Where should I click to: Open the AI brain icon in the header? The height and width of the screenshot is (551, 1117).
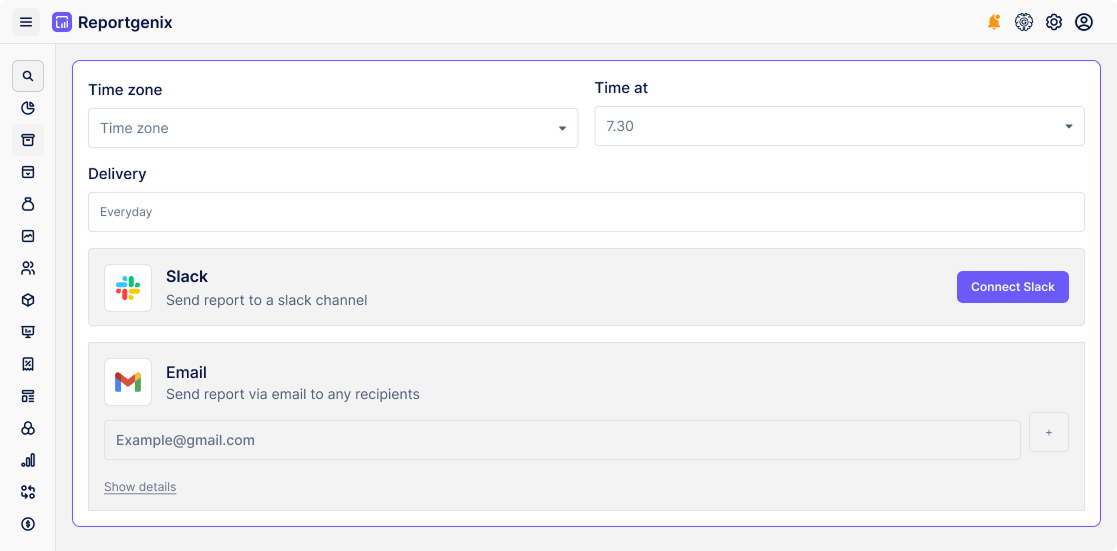1024,22
